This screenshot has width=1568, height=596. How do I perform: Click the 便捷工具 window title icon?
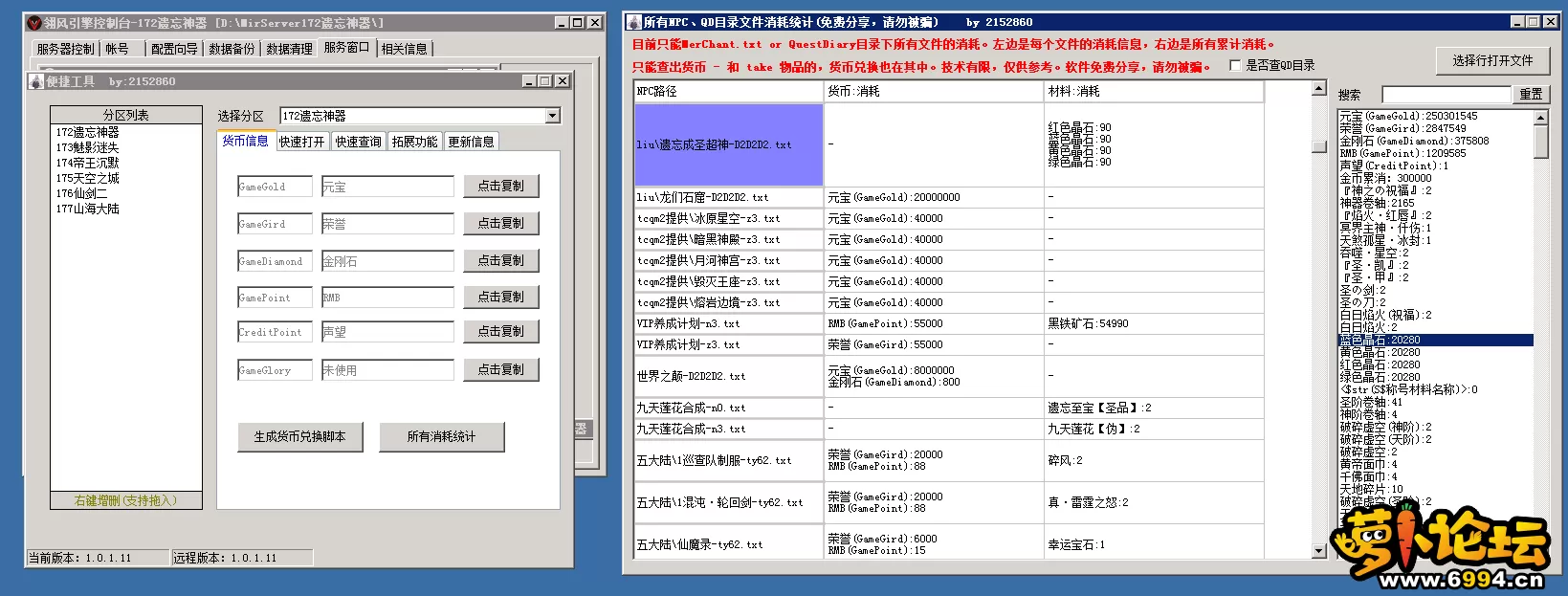click(36, 81)
